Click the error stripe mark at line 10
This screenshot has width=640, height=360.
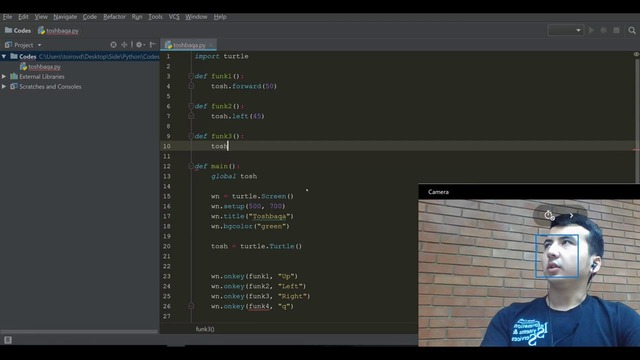tap(636, 149)
